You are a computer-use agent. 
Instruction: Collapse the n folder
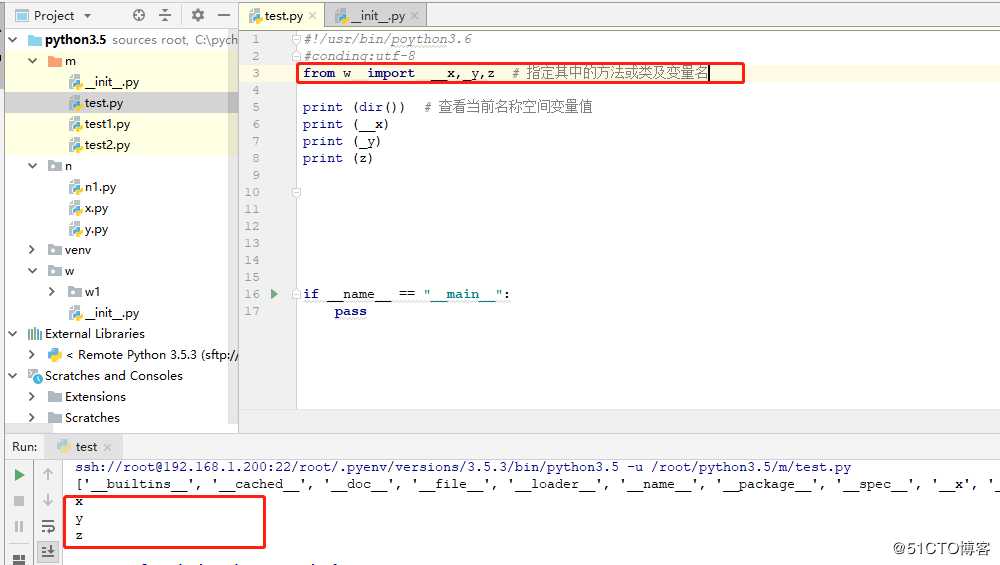(33, 166)
